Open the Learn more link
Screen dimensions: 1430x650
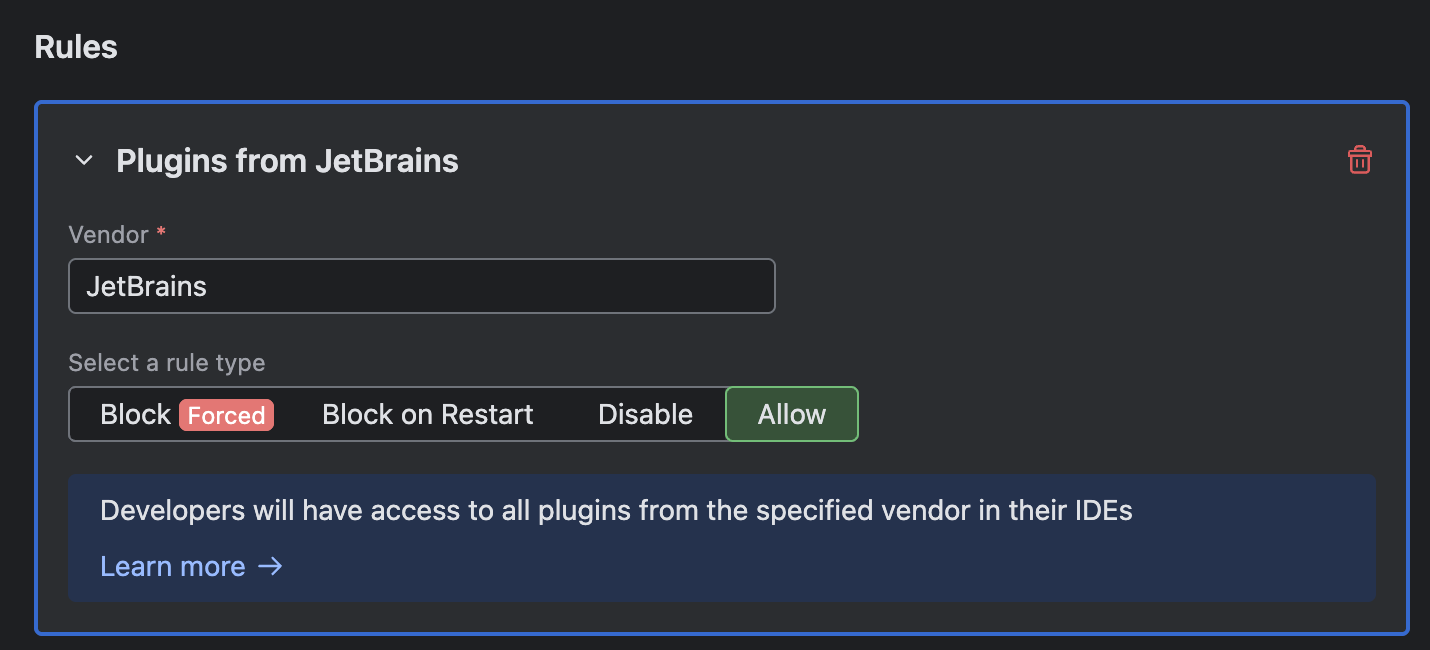coord(172,567)
